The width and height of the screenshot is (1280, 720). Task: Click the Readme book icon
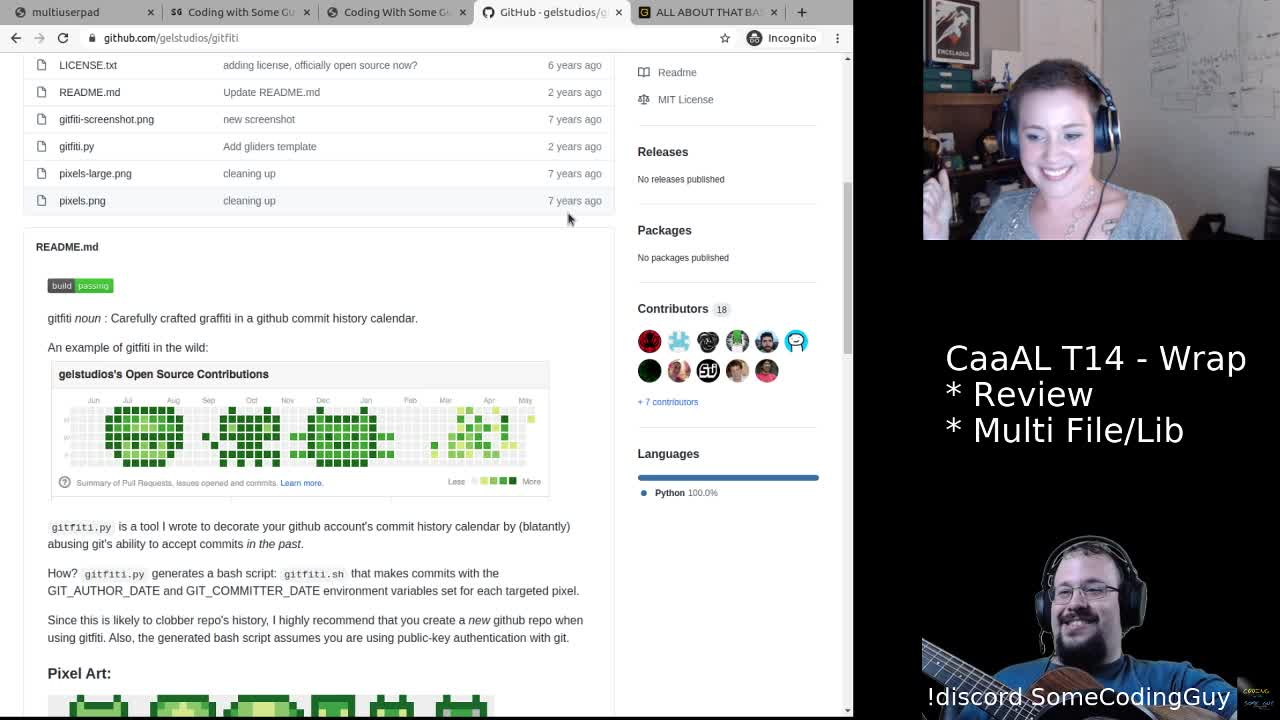pos(644,72)
